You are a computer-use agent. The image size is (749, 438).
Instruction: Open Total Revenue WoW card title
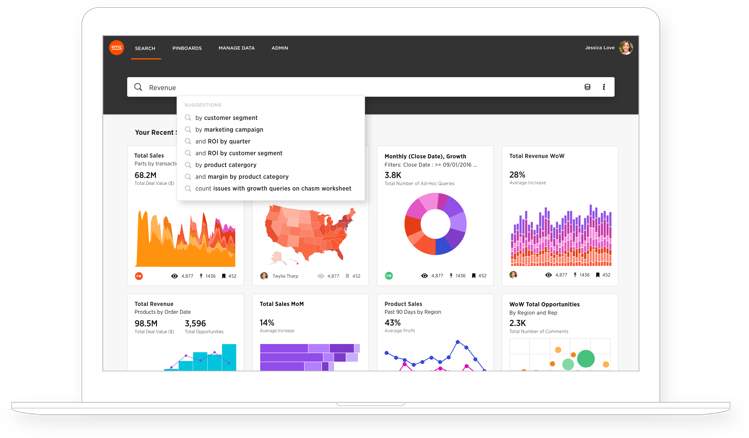[536, 156]
